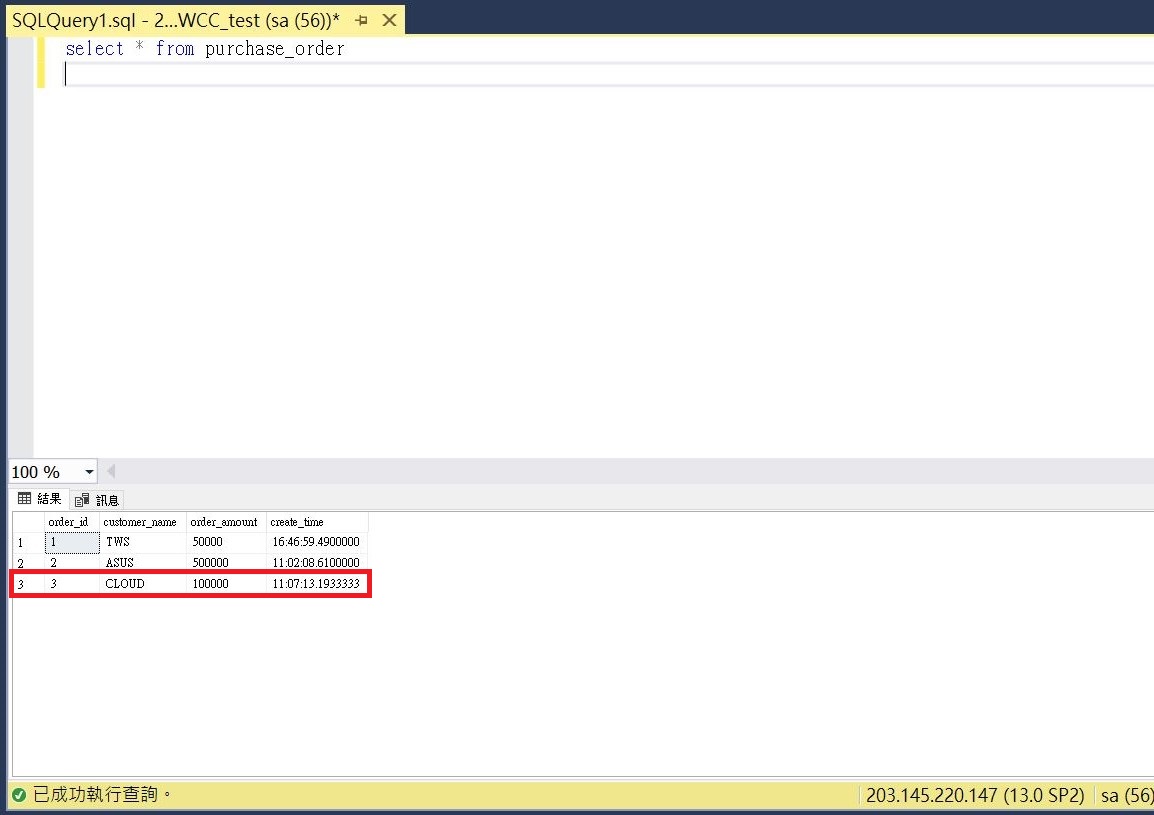Click the select-all corner grid cell

click(x=28, y=522)
